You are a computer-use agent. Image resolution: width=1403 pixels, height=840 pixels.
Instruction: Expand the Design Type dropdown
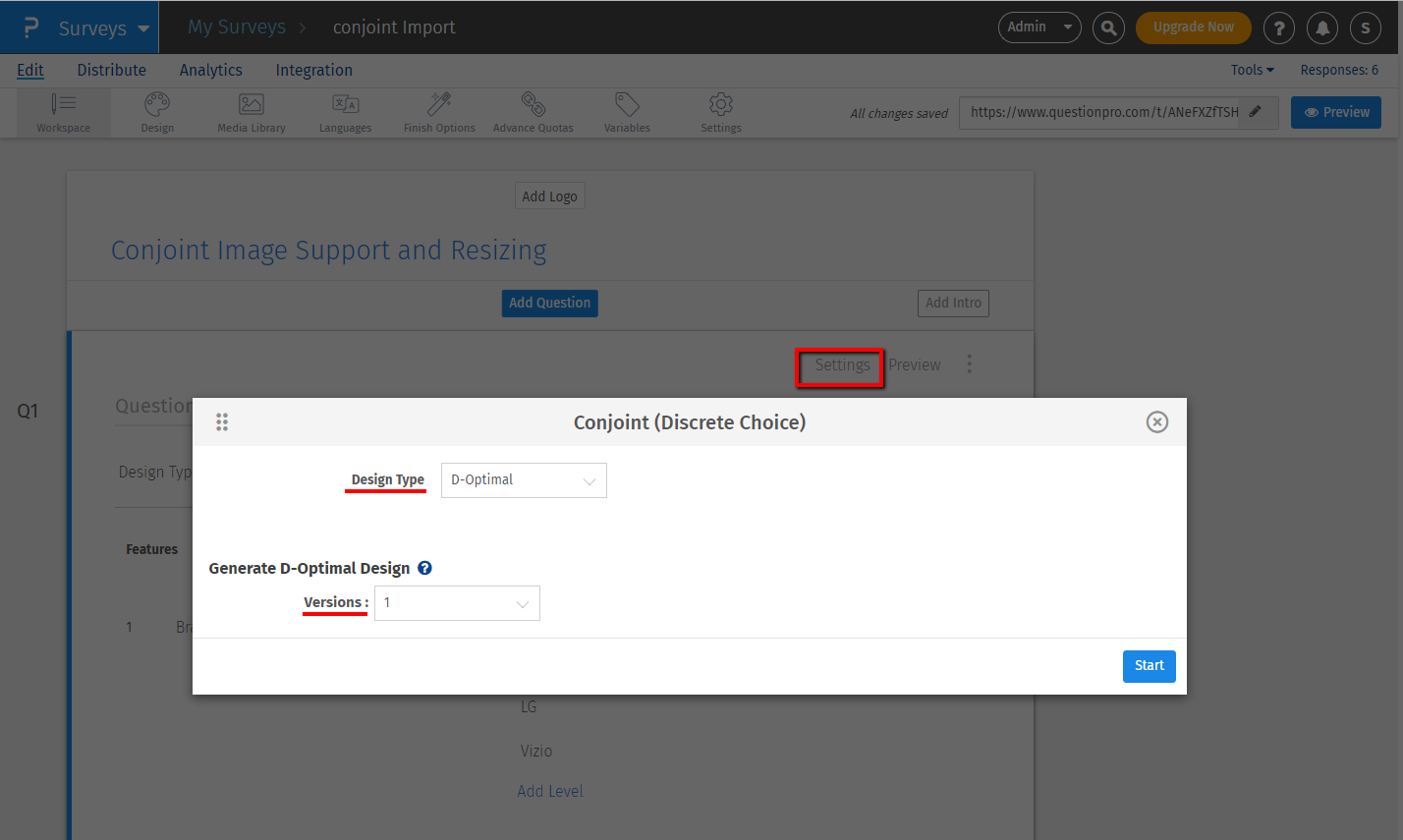[x=524, y=480]
